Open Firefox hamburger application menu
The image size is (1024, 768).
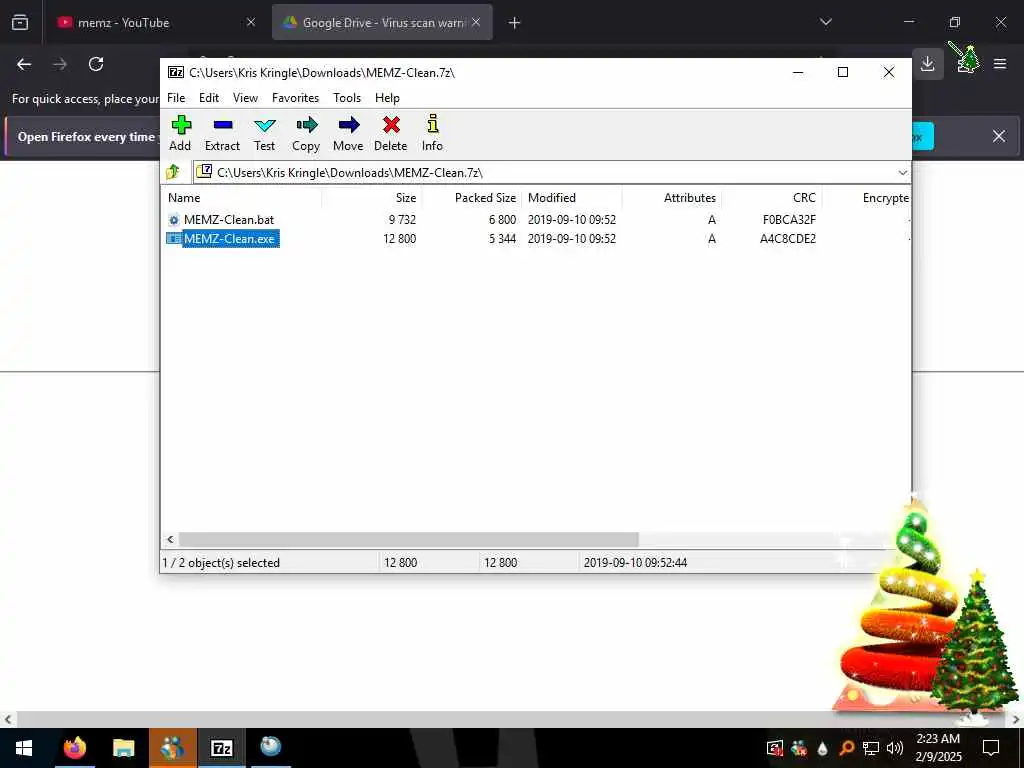(1000, 64)
